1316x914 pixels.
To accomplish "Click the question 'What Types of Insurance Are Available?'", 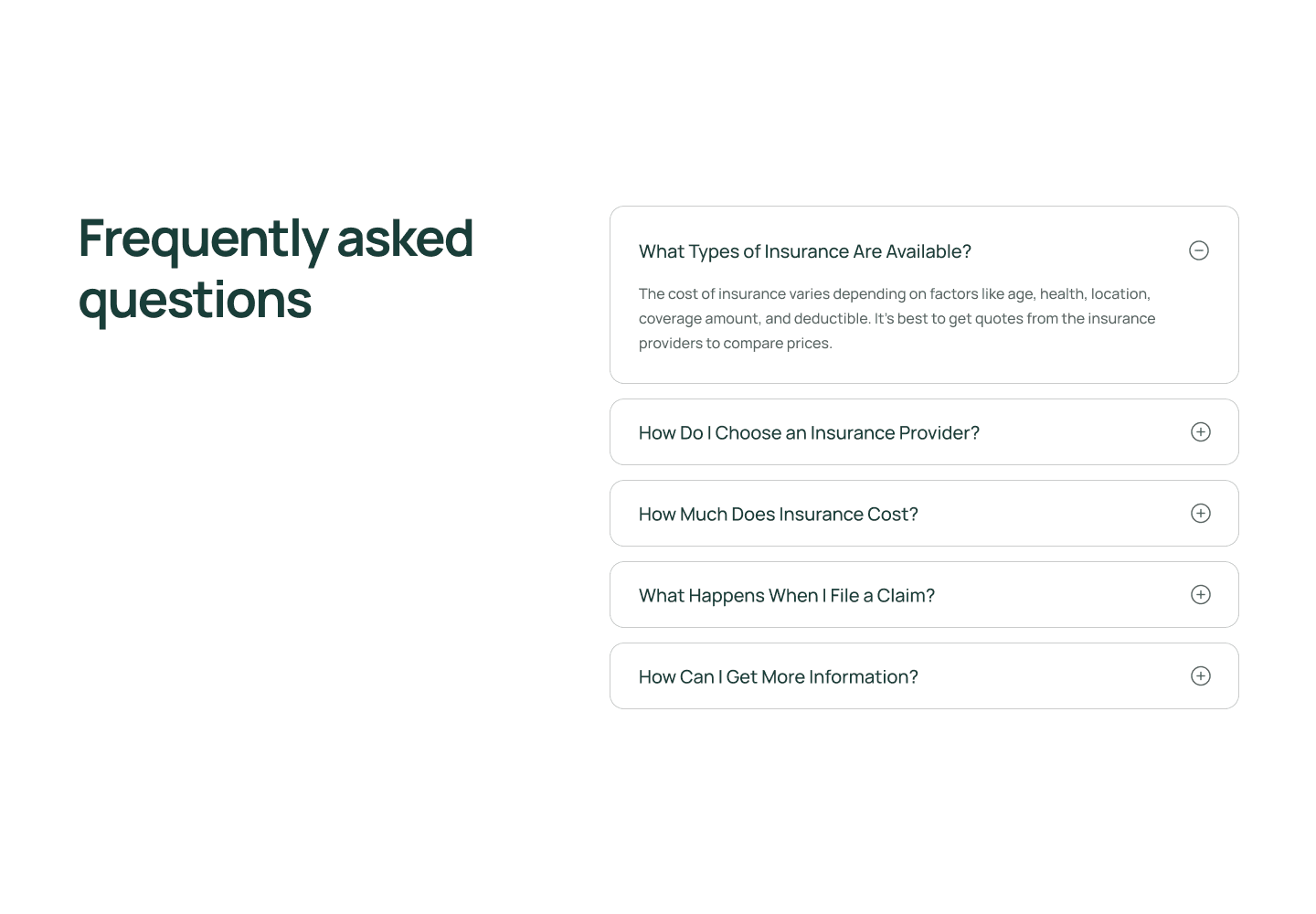I will [x=804, y=250].
